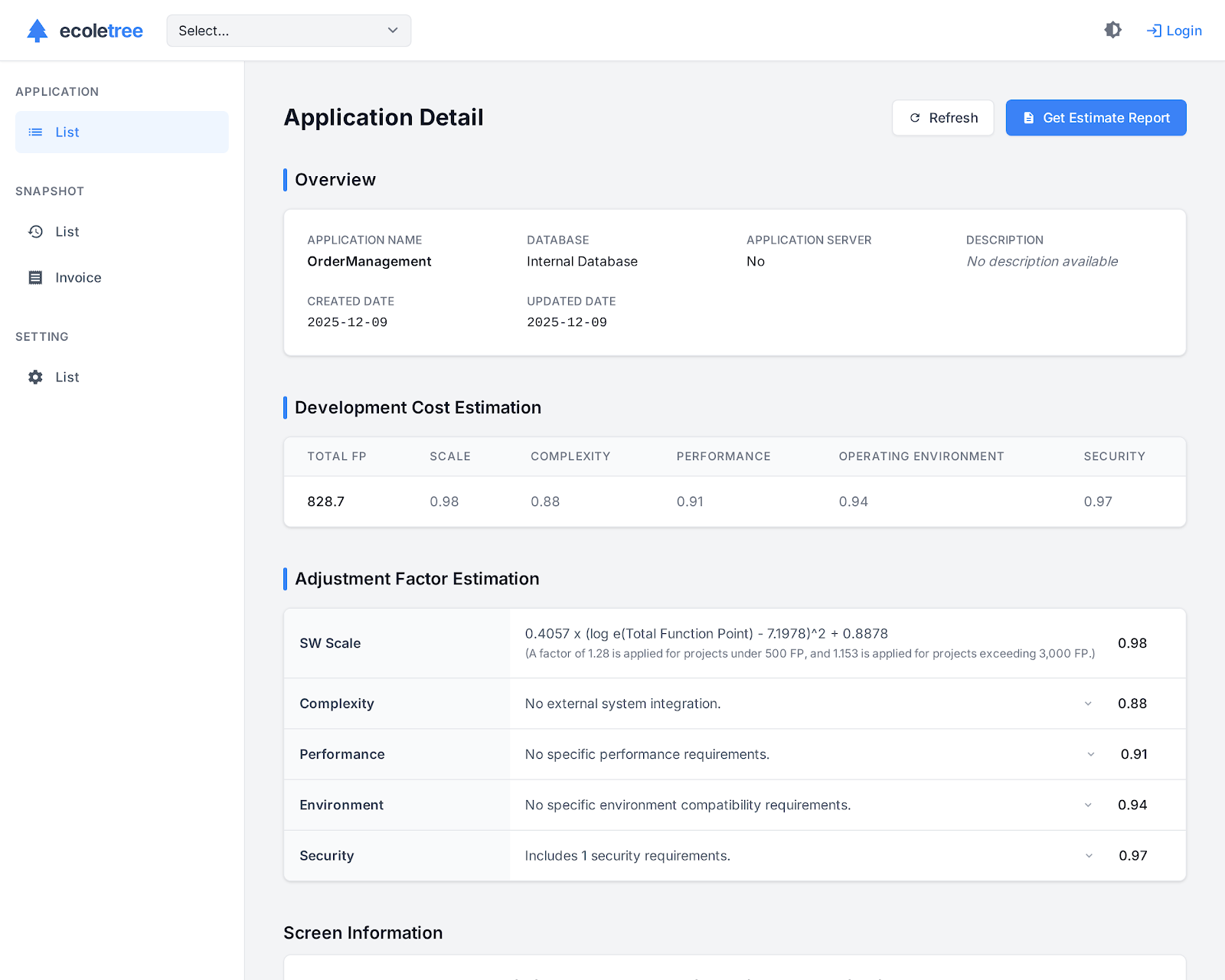The width and height of the screenshot is (1225, 980).
Task: Click the PERFORMANCE column header
Action: click(723, 456)
